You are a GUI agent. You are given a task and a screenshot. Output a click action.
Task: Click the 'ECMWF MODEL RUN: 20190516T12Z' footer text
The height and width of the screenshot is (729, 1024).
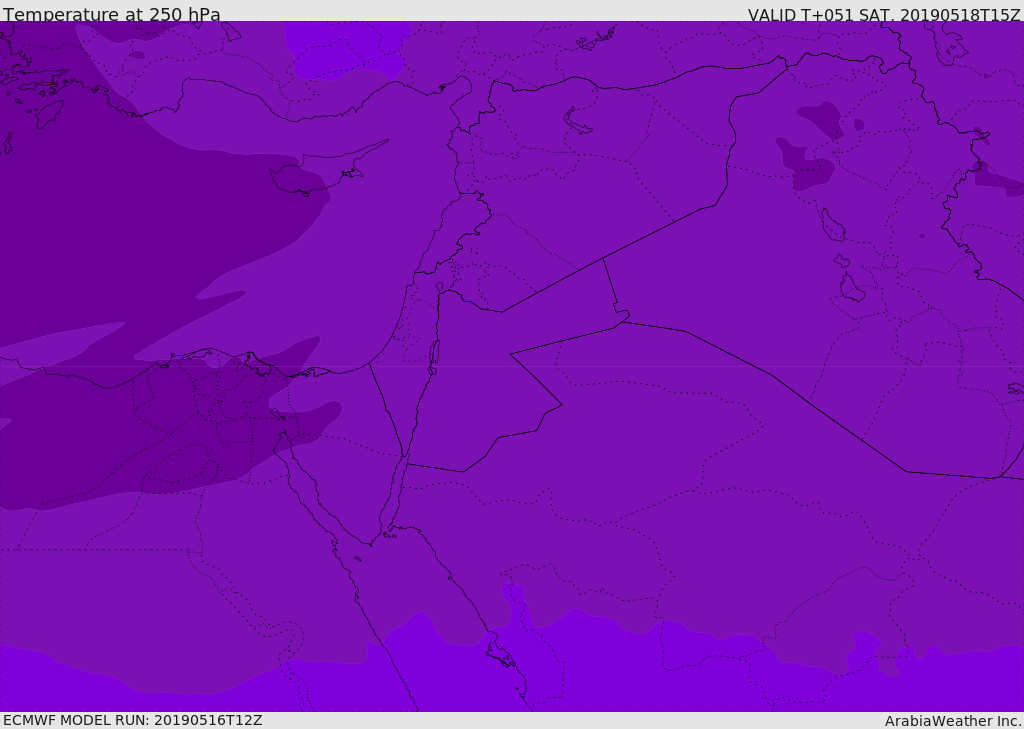(x=133, y=720)
